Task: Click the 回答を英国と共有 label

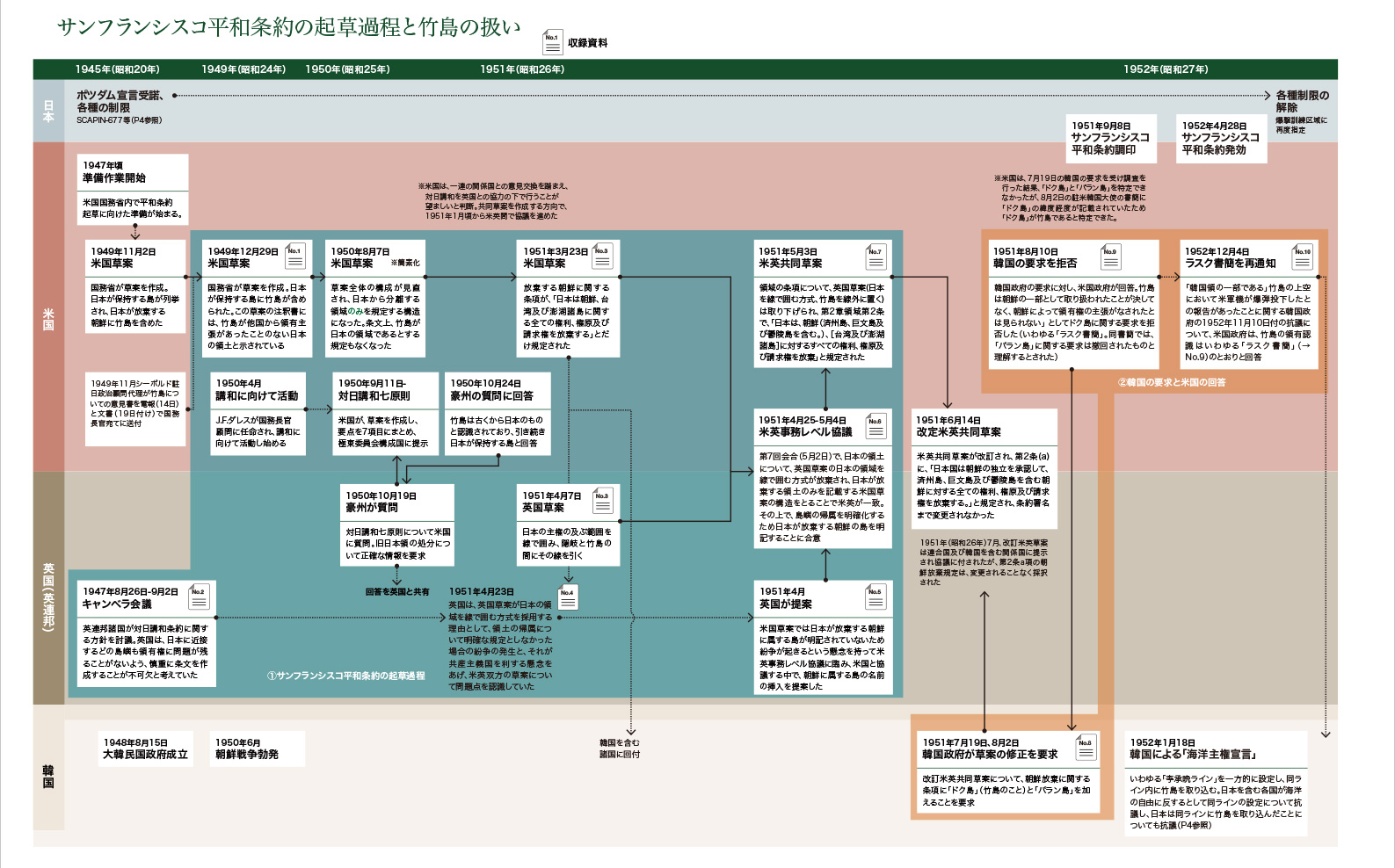Action: 397,592
